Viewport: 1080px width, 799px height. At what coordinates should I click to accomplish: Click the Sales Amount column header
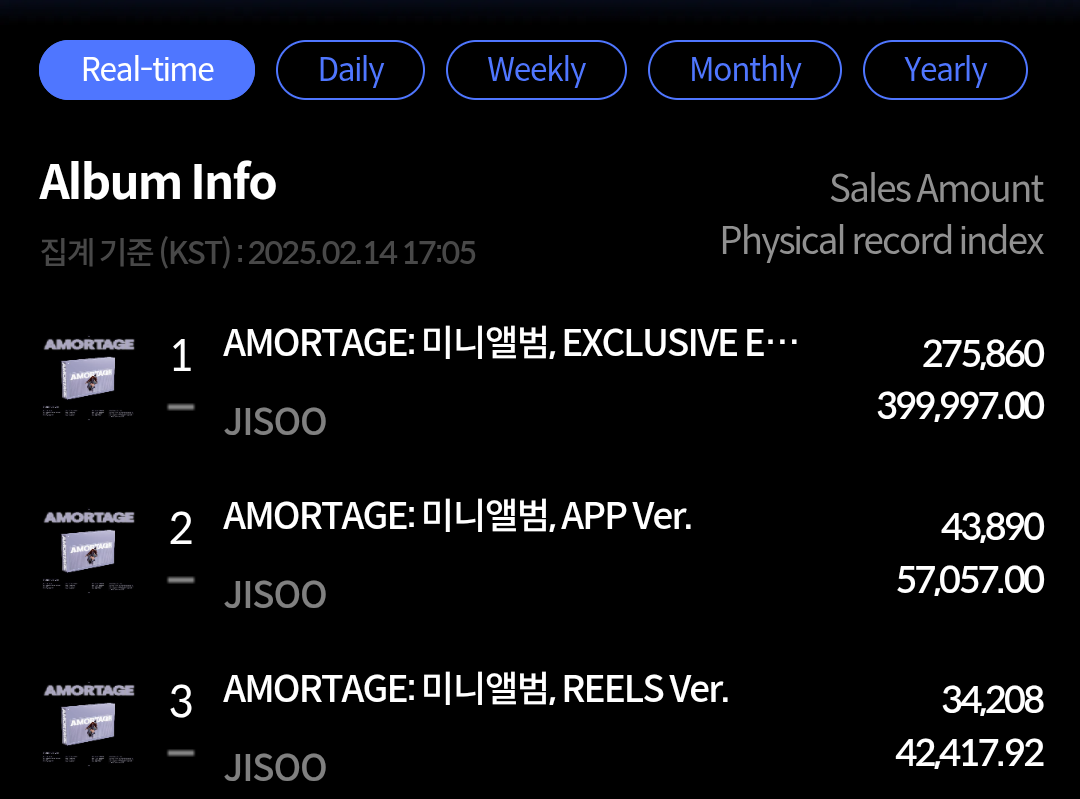(x=936, y=189)
